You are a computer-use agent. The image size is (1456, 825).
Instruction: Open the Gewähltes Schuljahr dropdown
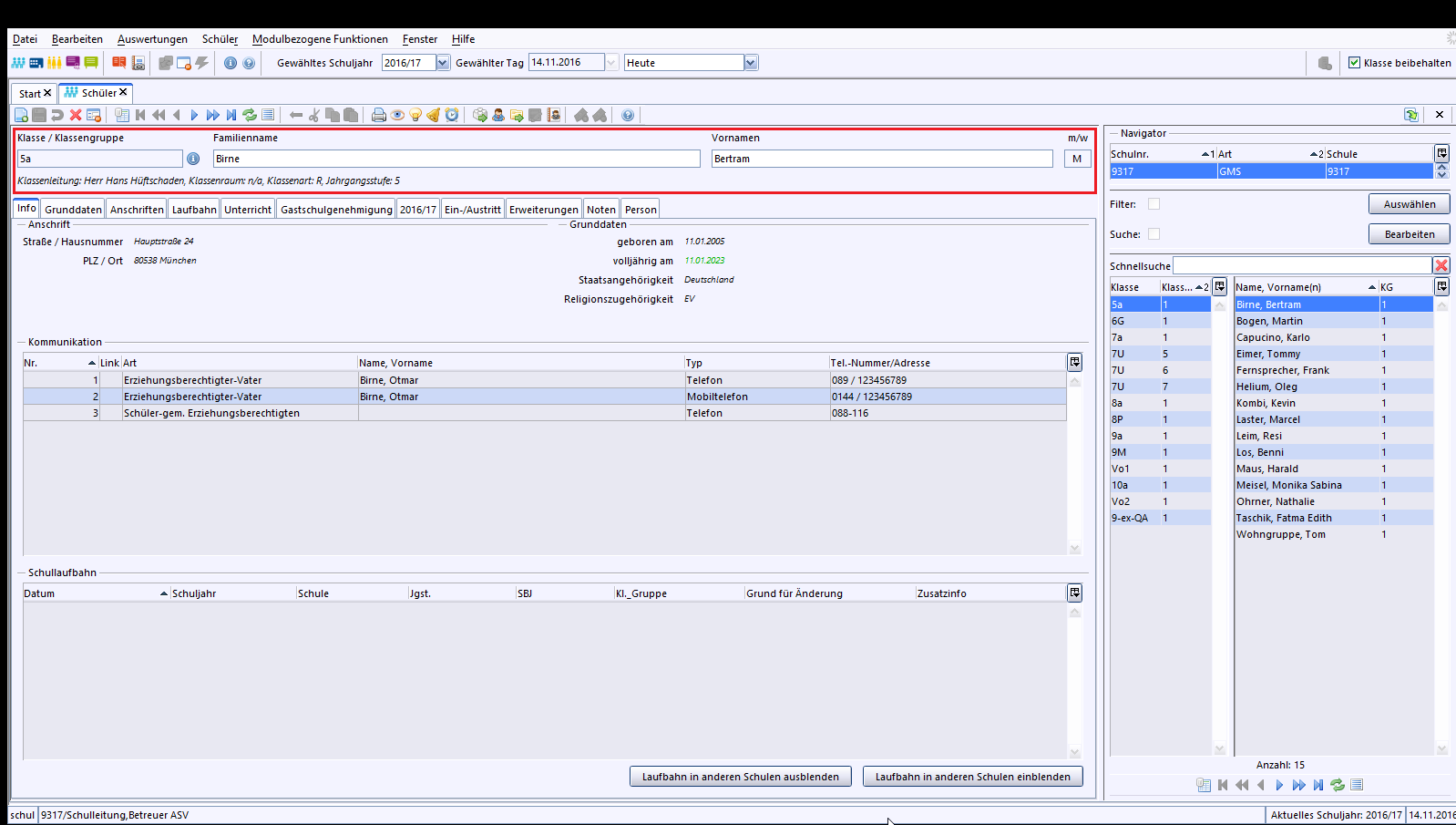point(443,63)
